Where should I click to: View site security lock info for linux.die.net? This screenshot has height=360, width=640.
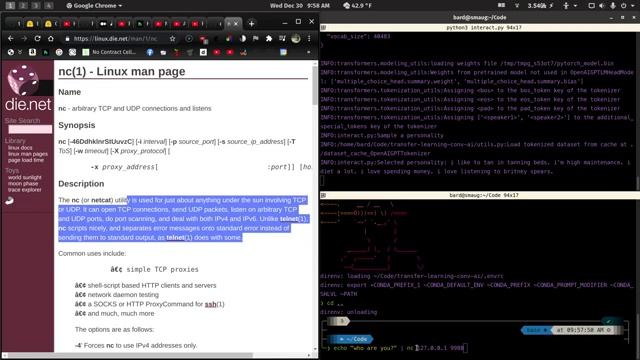(67, 39)
